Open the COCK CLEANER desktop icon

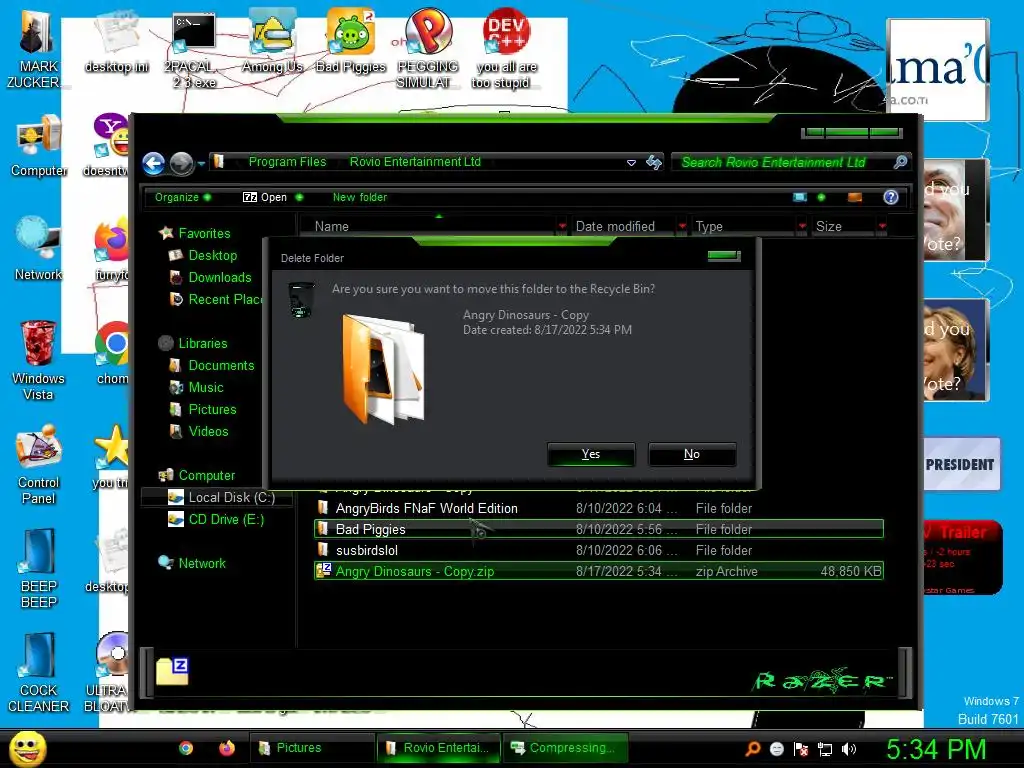tap(38, 673)
